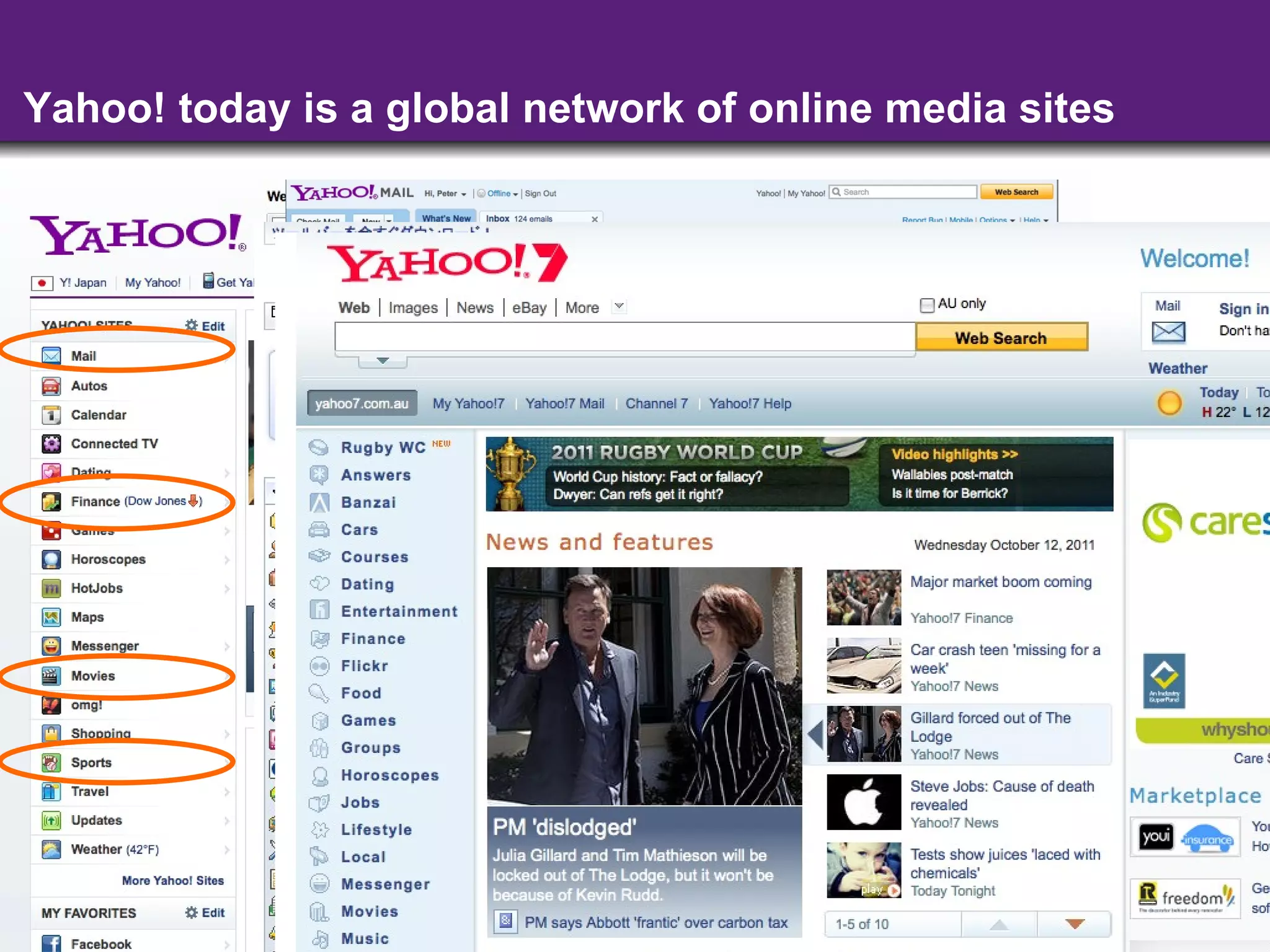Switch to What's New tab in Yahoo Mail
Screen dimensions: 1270x952
click(446, 218)
